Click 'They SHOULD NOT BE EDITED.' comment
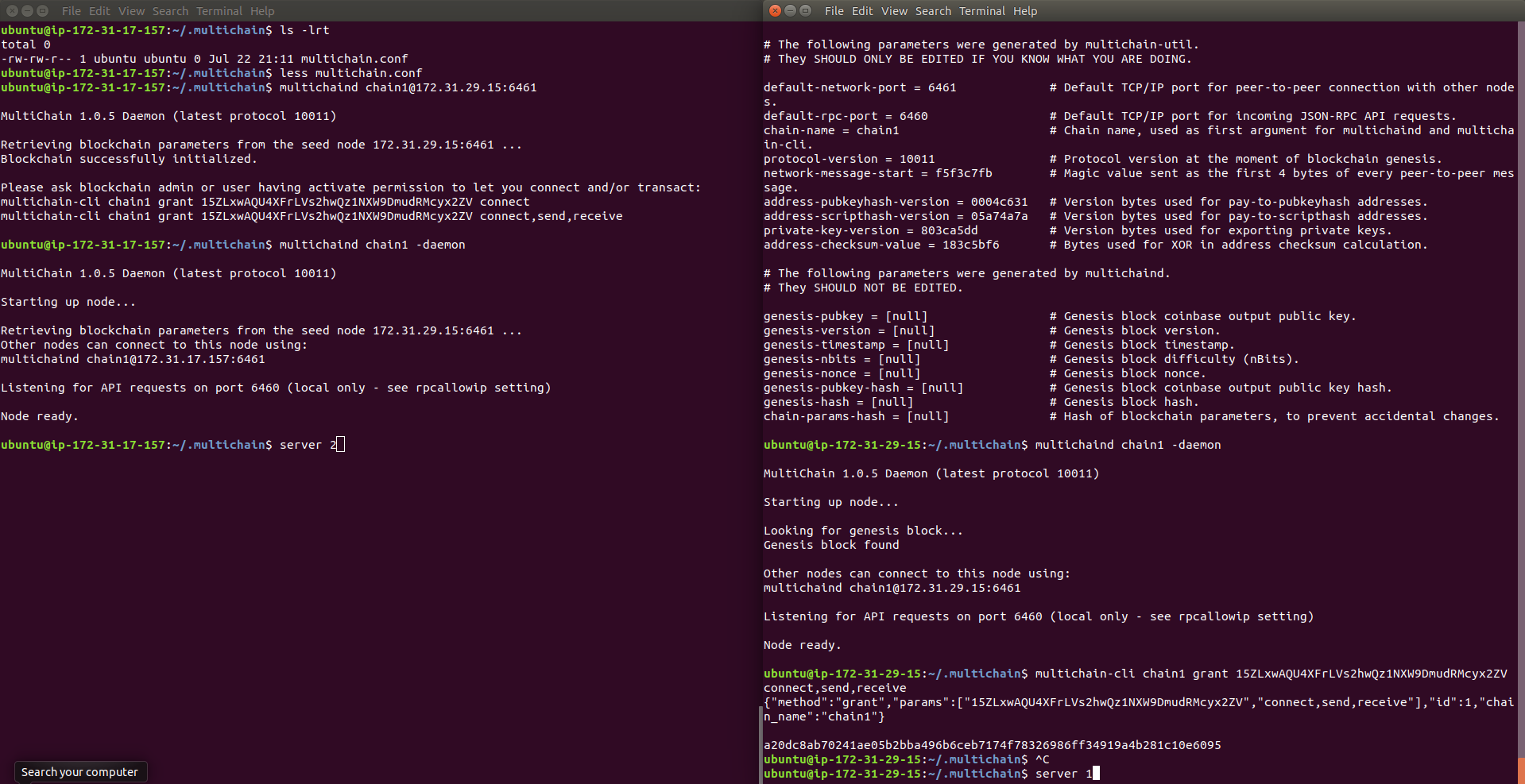 point(863,288)
